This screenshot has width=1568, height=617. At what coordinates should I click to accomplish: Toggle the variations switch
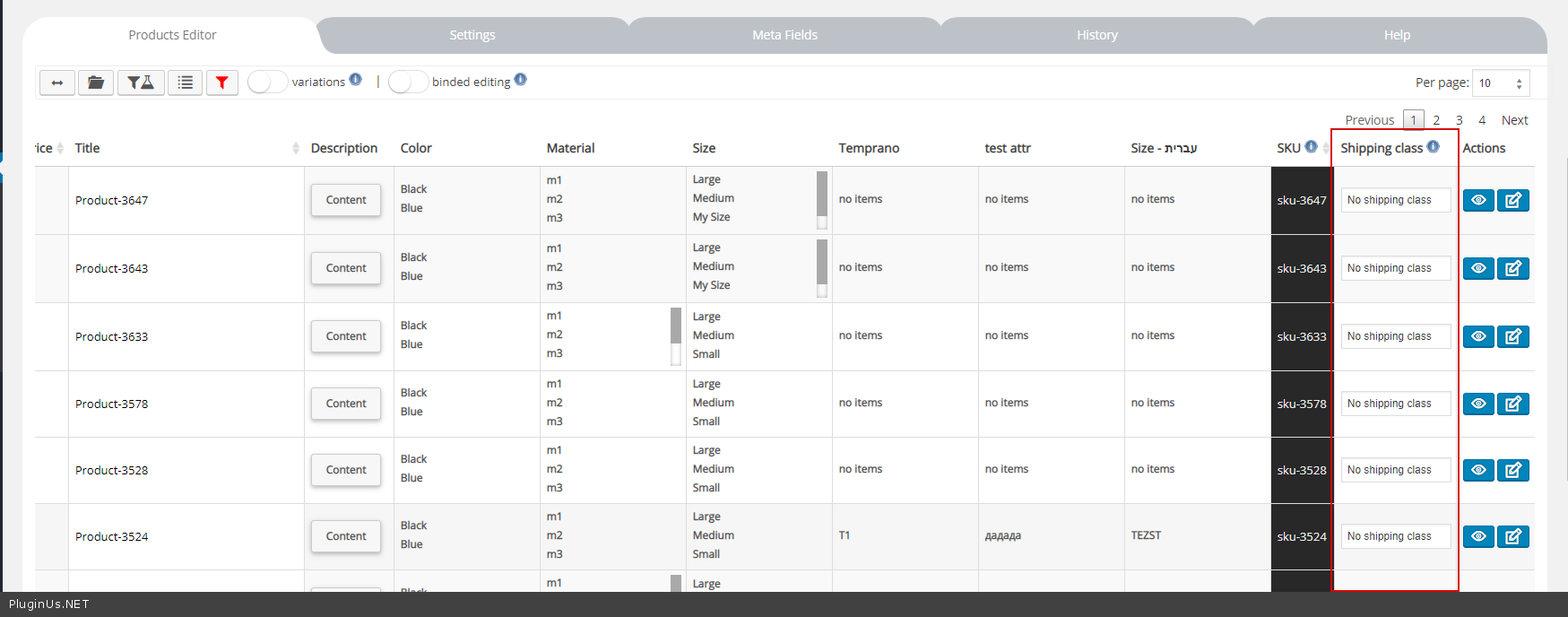tap(266, 82)
